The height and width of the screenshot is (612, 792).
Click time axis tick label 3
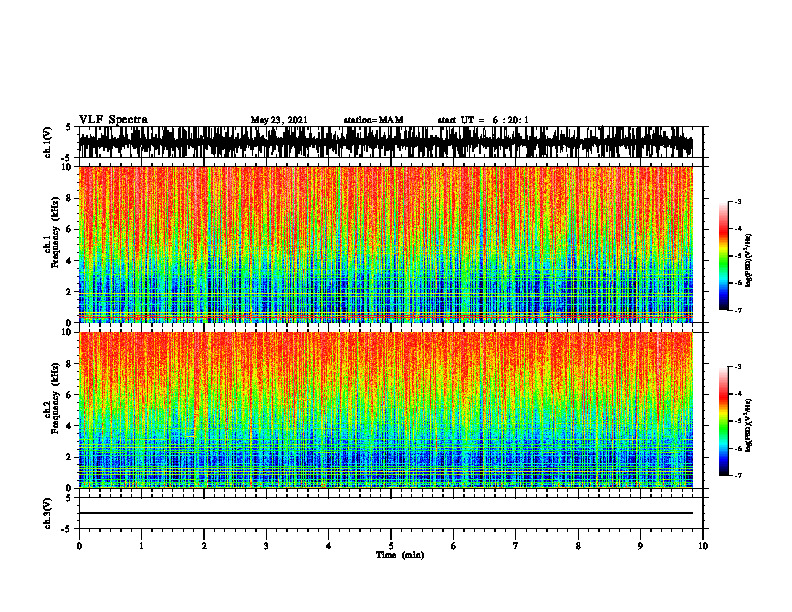[x=266, y=546]
